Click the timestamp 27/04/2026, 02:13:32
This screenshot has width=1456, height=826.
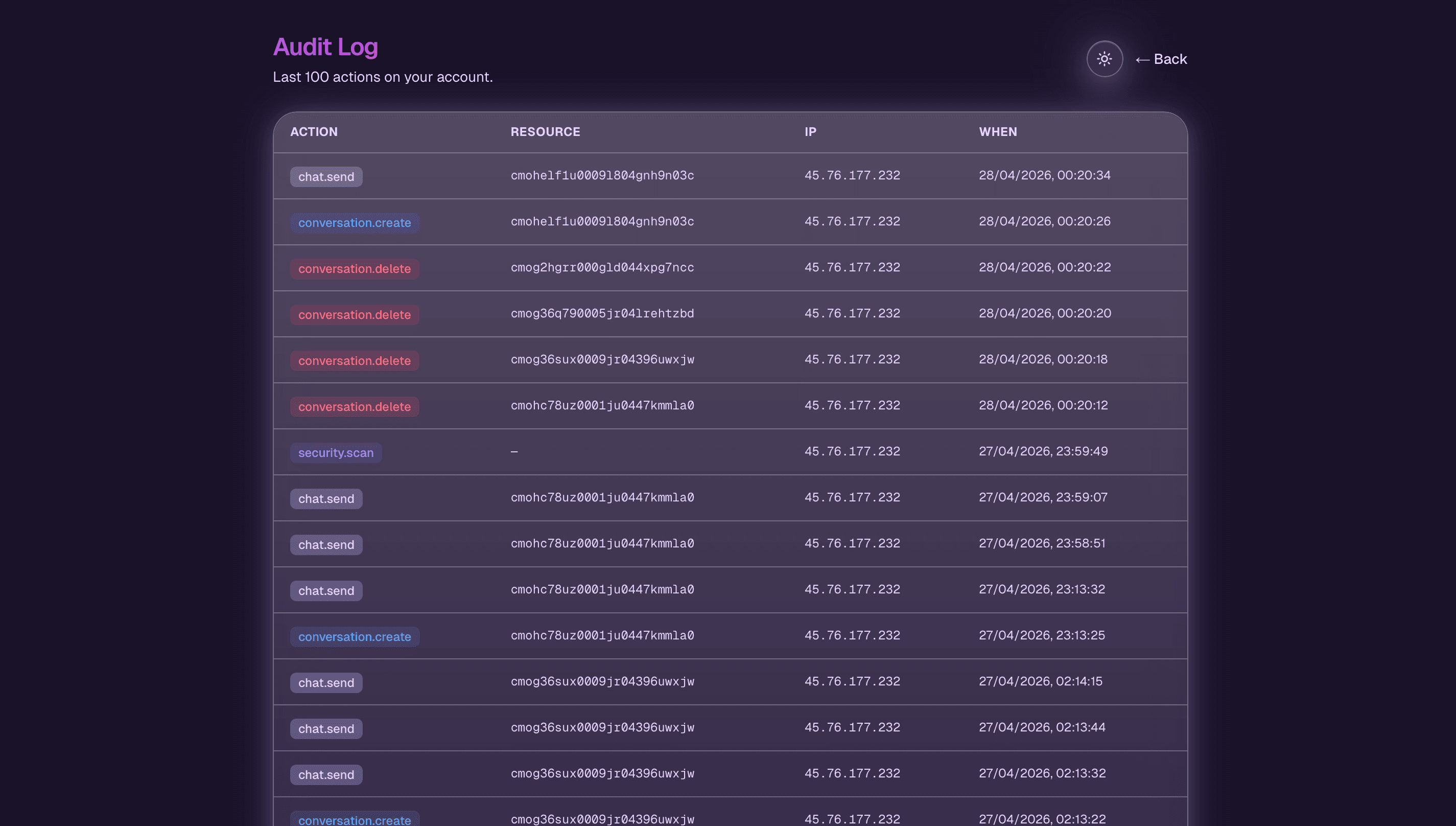coord(1042,773)
